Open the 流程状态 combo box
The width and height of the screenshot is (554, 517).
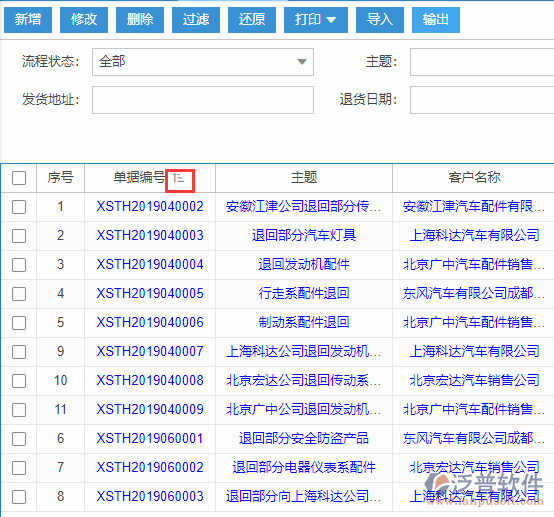pyautogui.click(x=203, y=62)
